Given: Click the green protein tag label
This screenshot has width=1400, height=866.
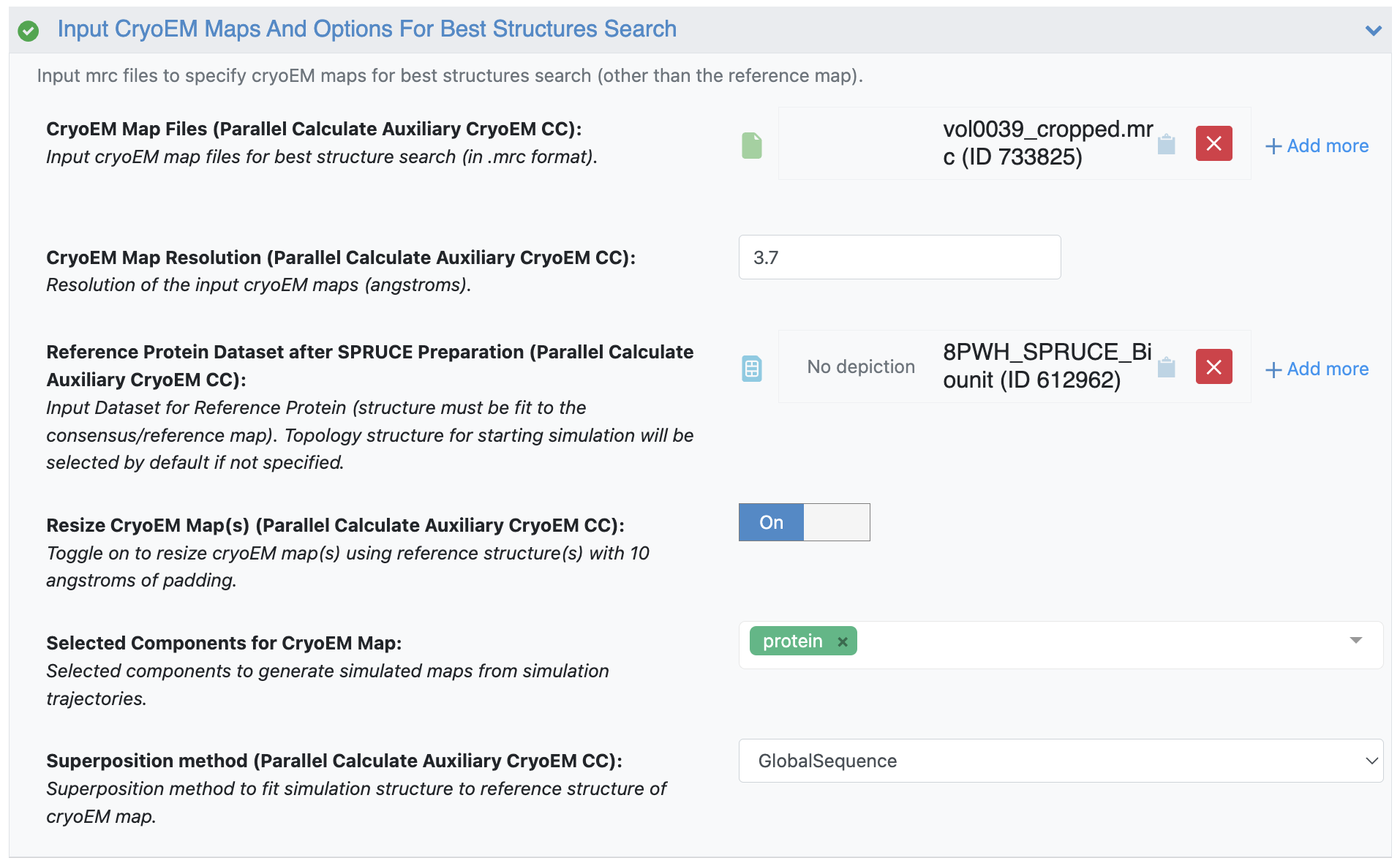Looking at the screenshot, I should (792, 641).
